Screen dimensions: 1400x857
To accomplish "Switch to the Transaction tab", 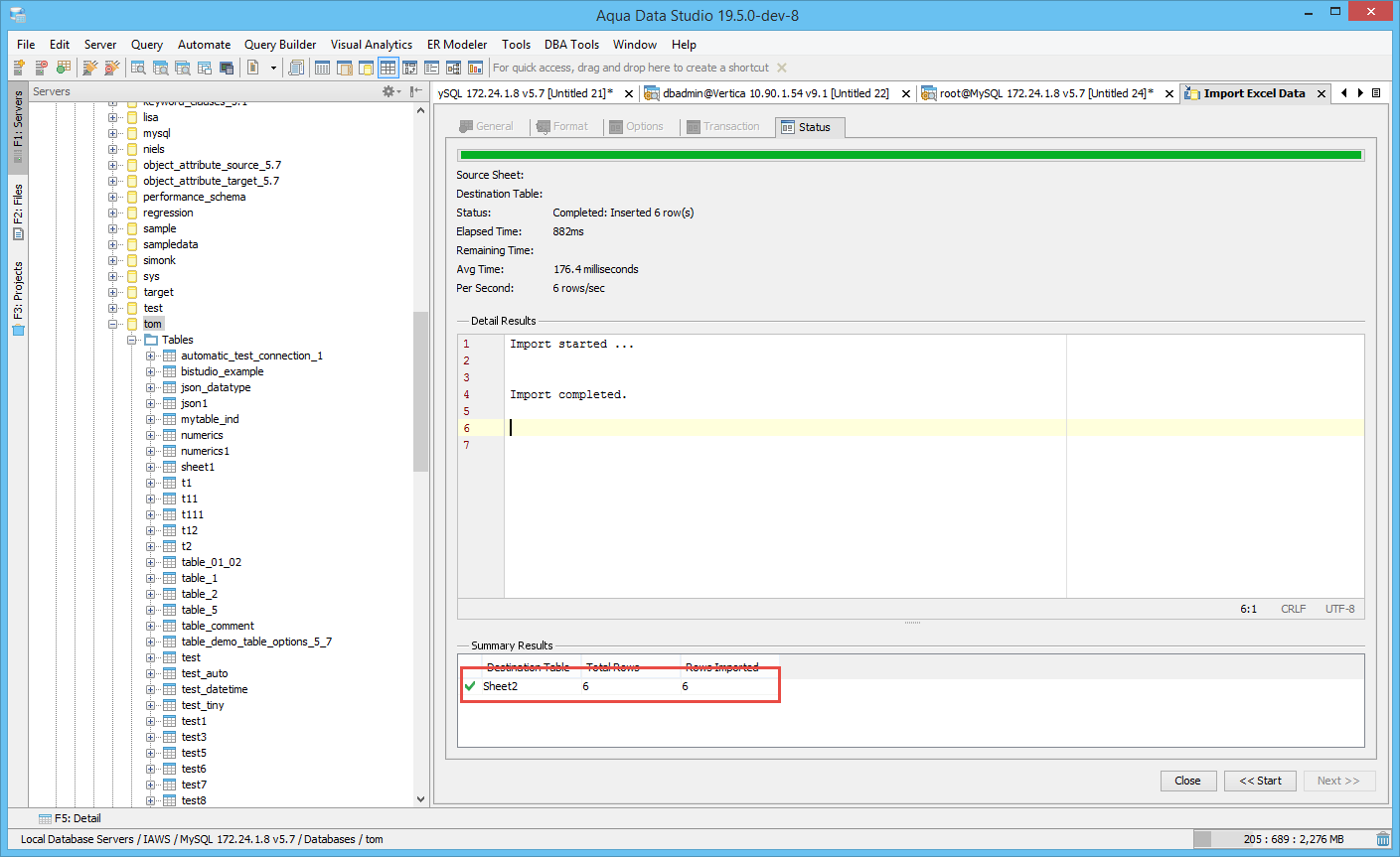I will point(723,126).
